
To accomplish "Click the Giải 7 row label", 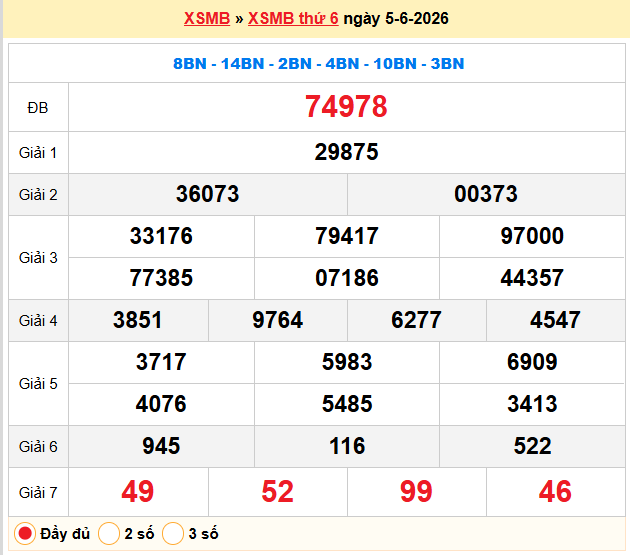I will [38, 493].
